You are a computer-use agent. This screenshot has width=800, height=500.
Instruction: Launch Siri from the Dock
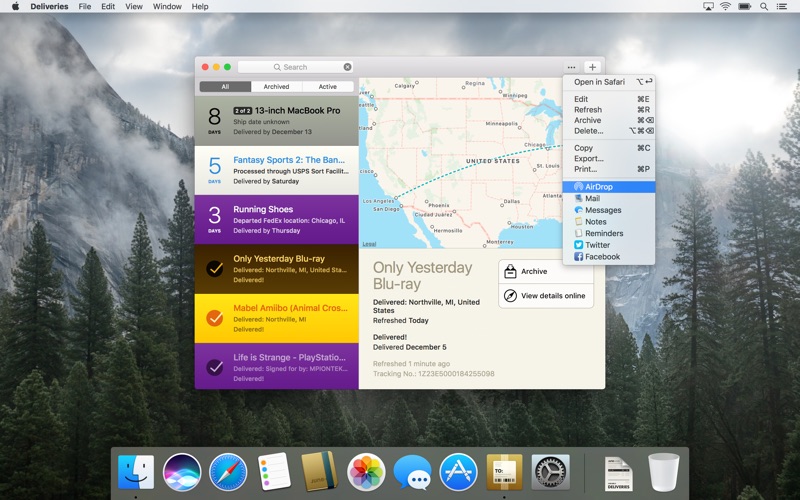pos(182,471)
